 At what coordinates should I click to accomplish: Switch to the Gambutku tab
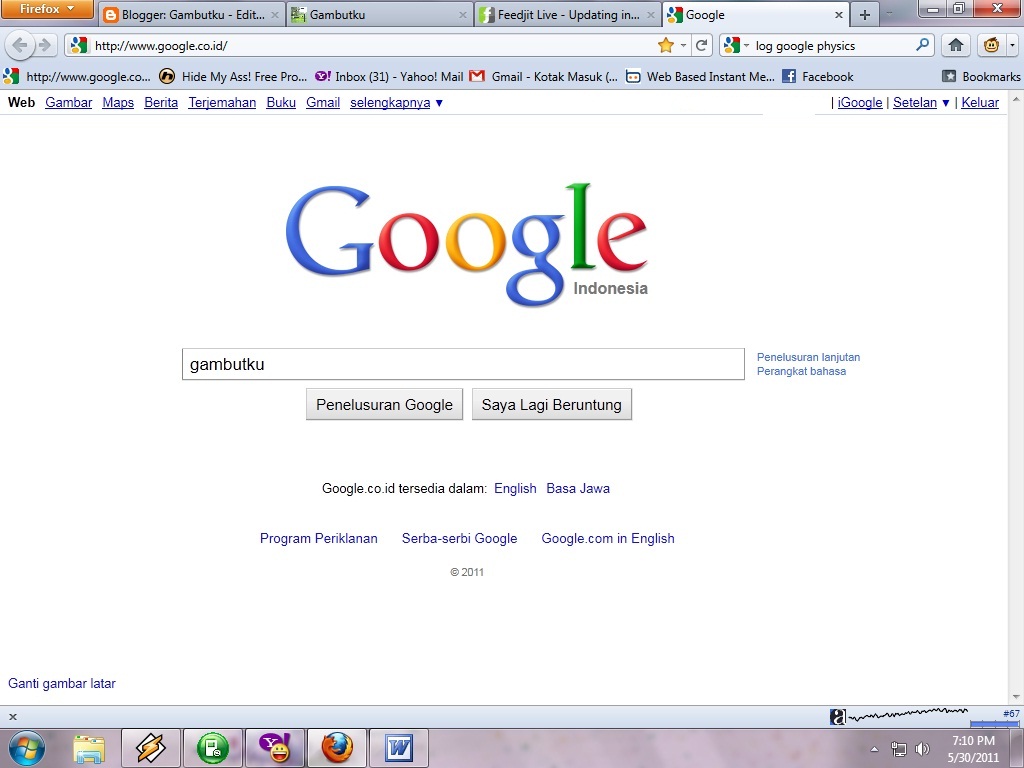coord(380,14)
